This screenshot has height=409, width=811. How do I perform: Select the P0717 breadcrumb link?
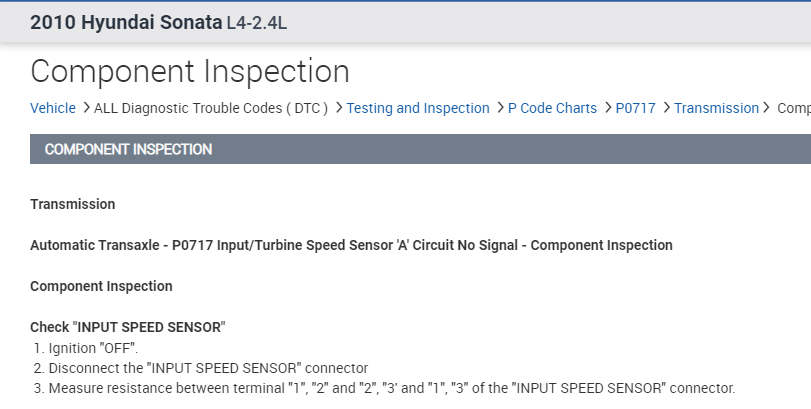(635, 108)
